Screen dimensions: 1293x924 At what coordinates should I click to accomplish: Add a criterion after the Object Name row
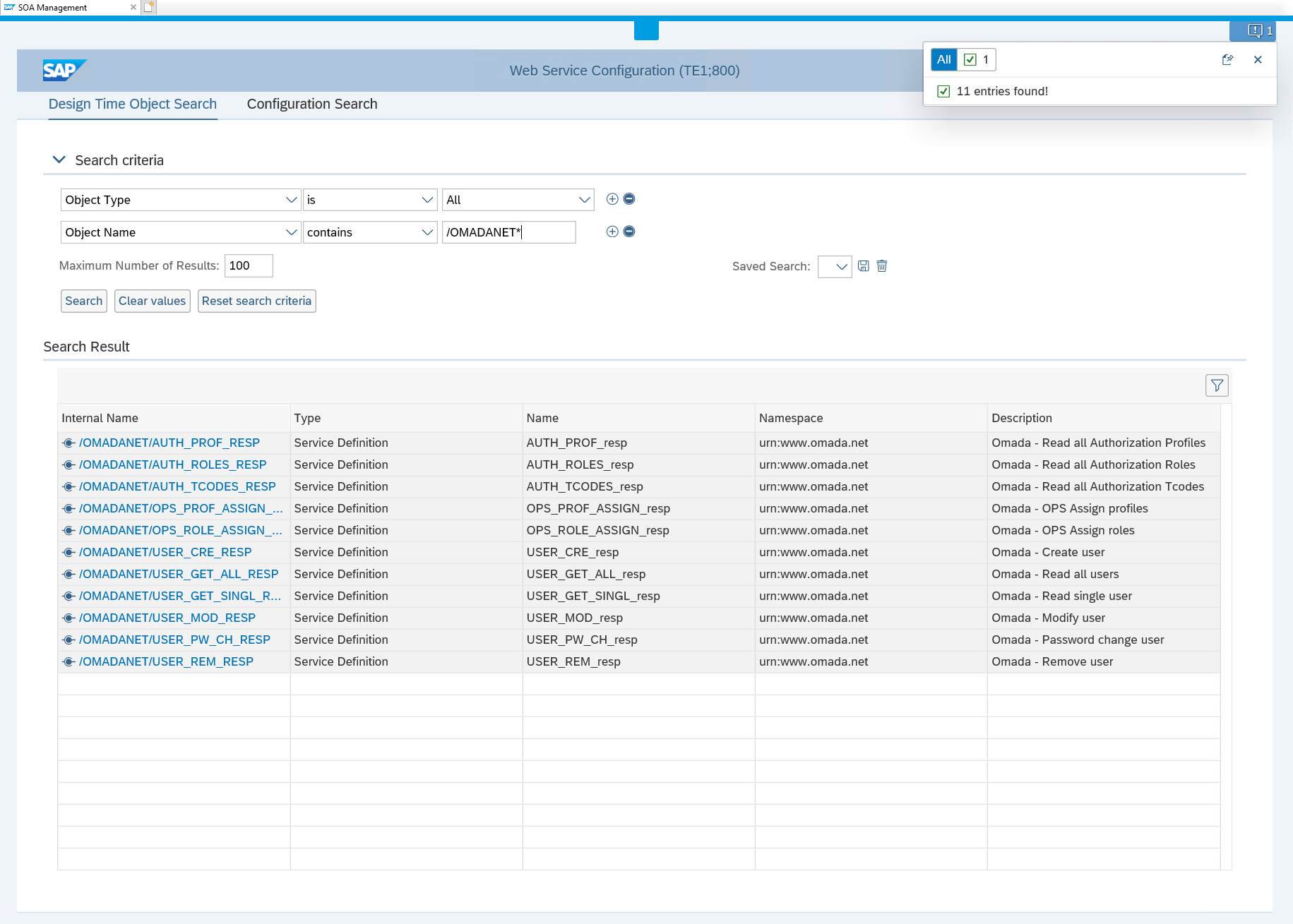[x=612, y=232]
